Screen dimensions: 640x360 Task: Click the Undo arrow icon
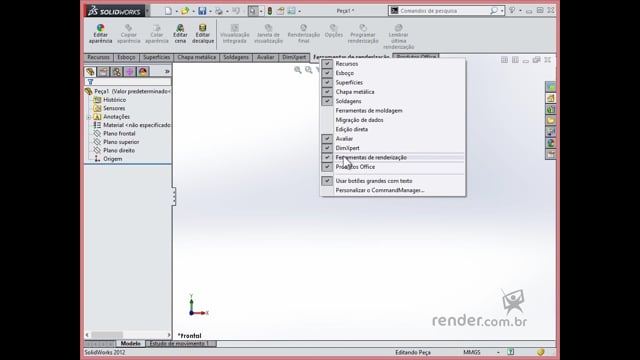(236, 11)
